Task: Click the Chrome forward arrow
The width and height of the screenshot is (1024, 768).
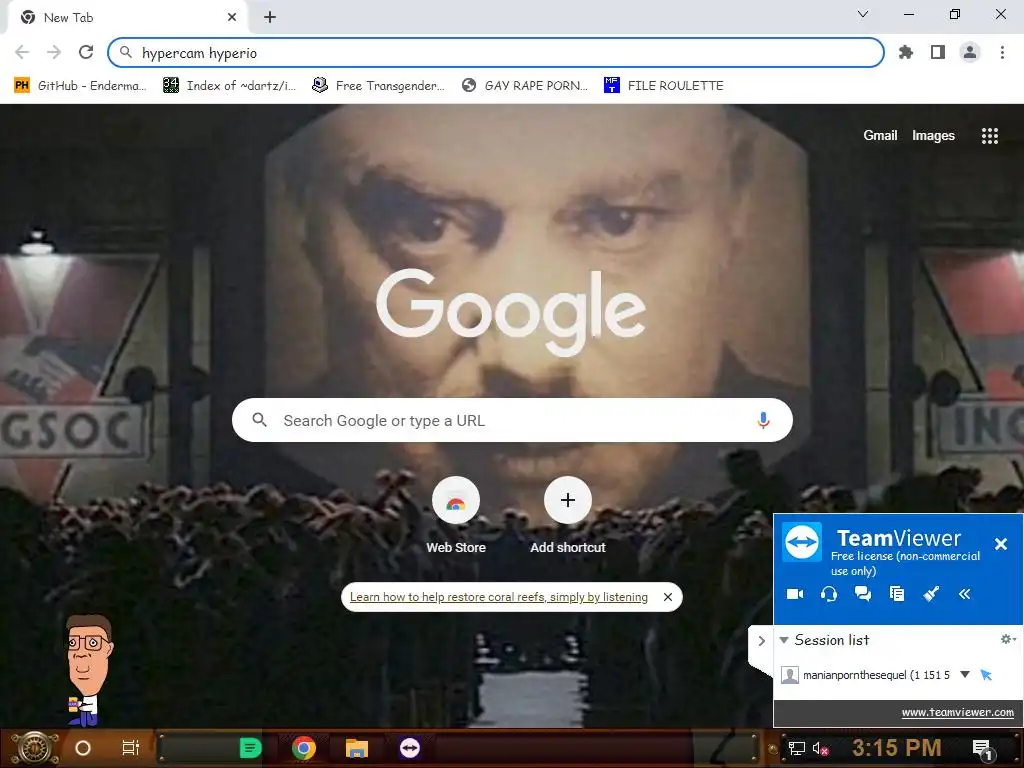Action: pyautogui.click(x=54, y=52)
